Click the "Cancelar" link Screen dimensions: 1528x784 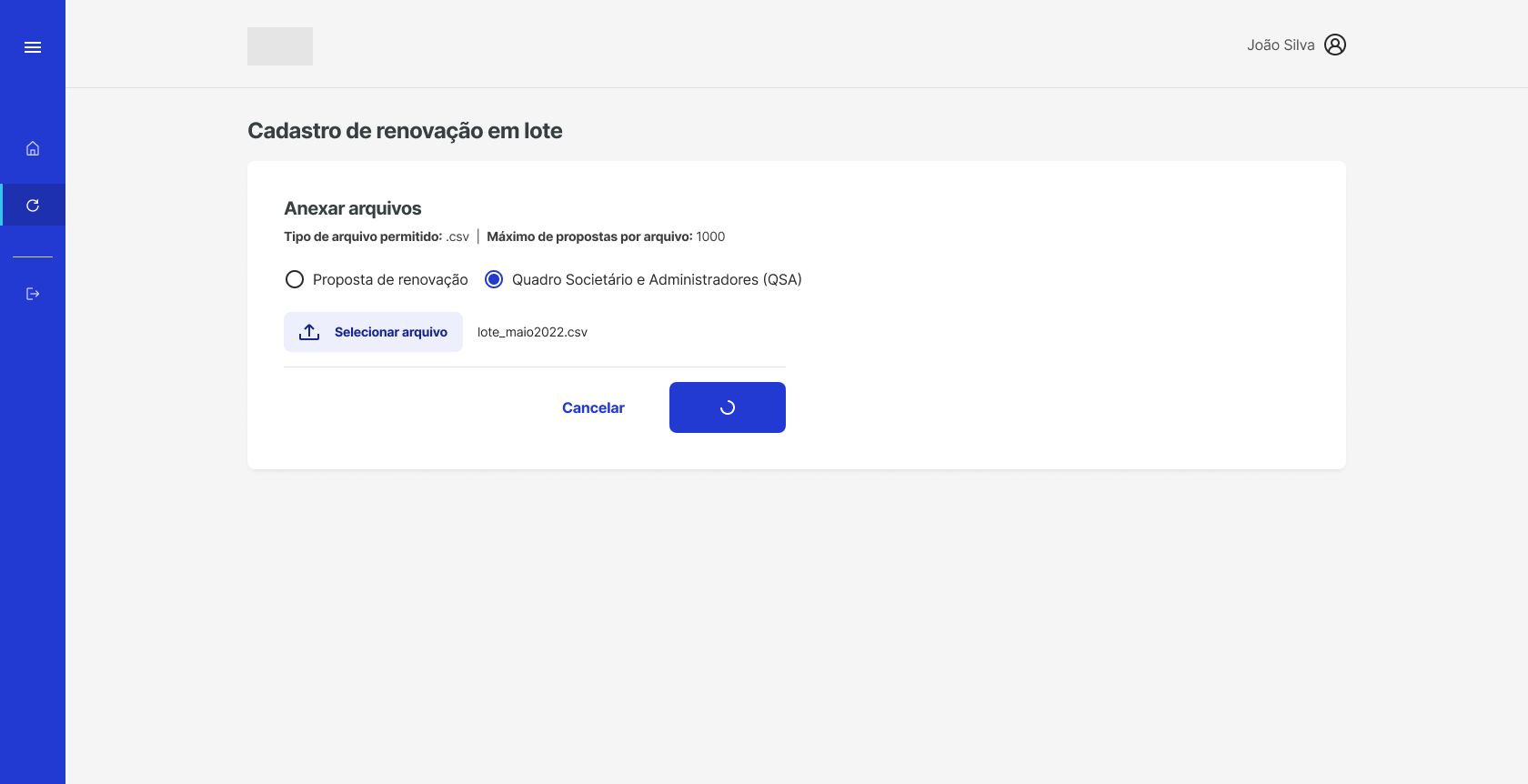click(593, 407)
